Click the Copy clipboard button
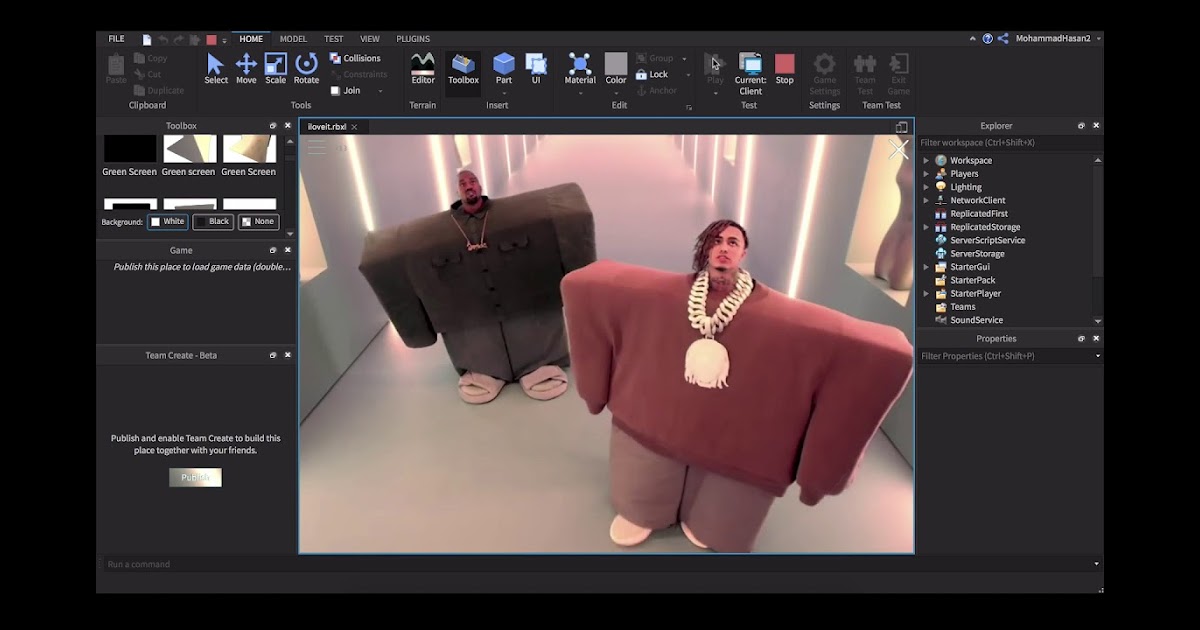The width and height of the screenshot is (1200, 630). pyautogui.click(x=150, y=58)
